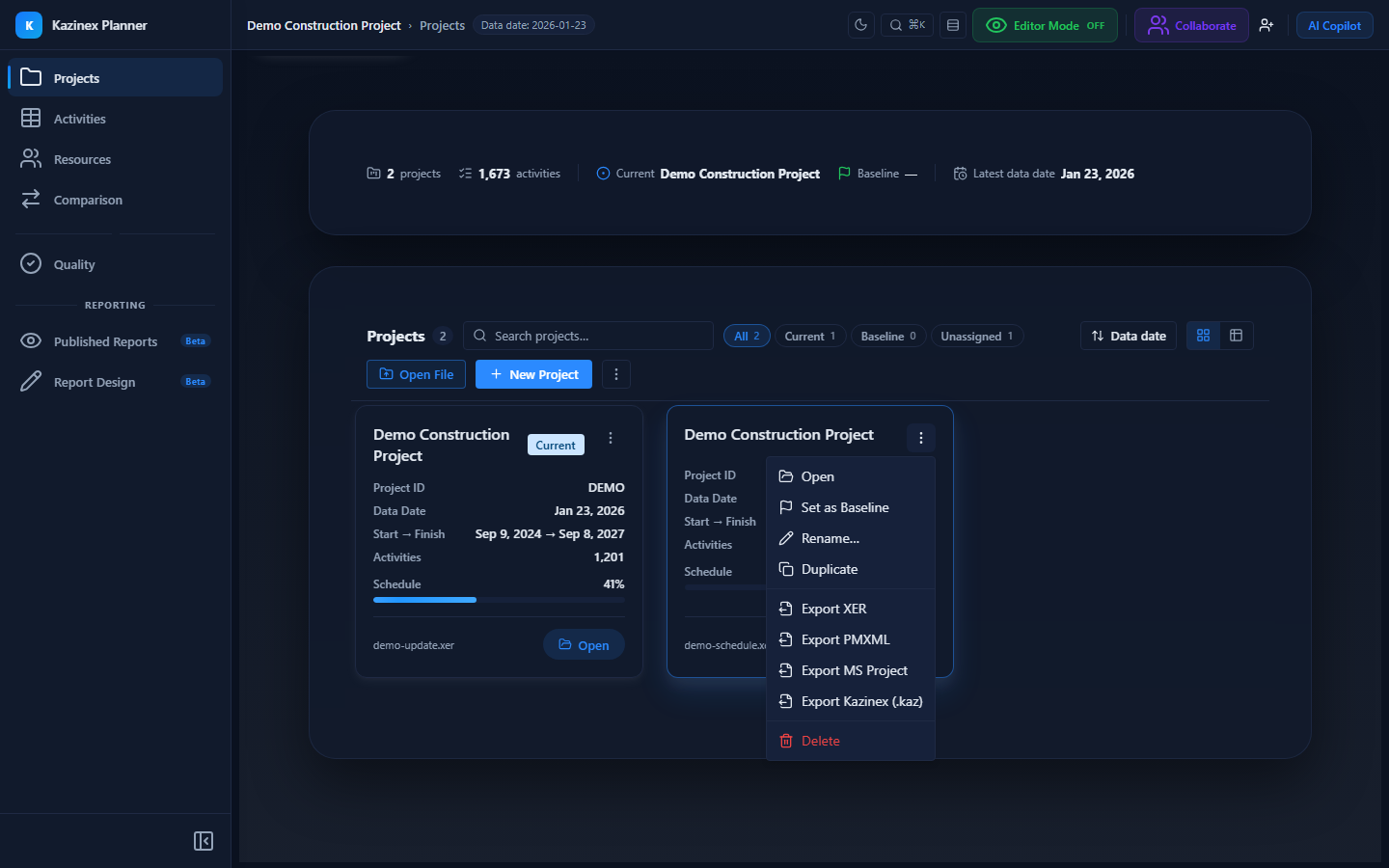Open more options next to New Project
1389x868 pixels.
(x=616, y=374)
